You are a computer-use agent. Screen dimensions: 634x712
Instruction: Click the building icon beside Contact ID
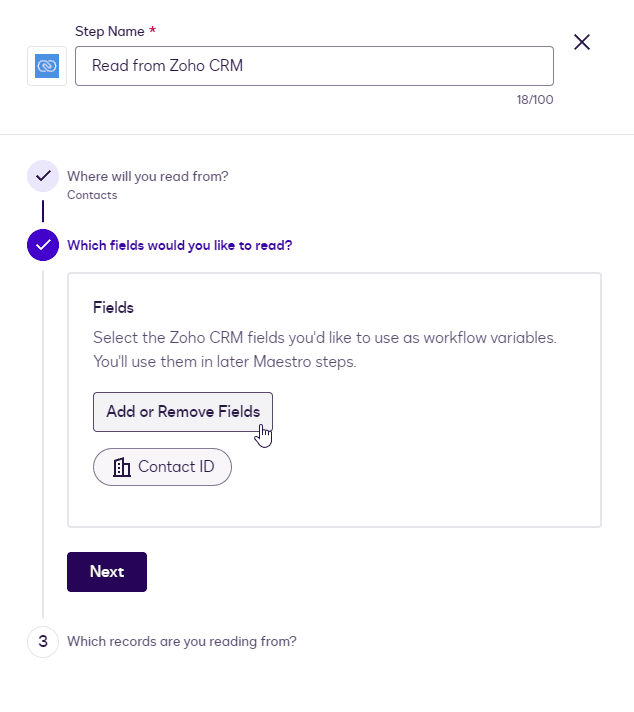pyautogui.click(x=122, y=467)
